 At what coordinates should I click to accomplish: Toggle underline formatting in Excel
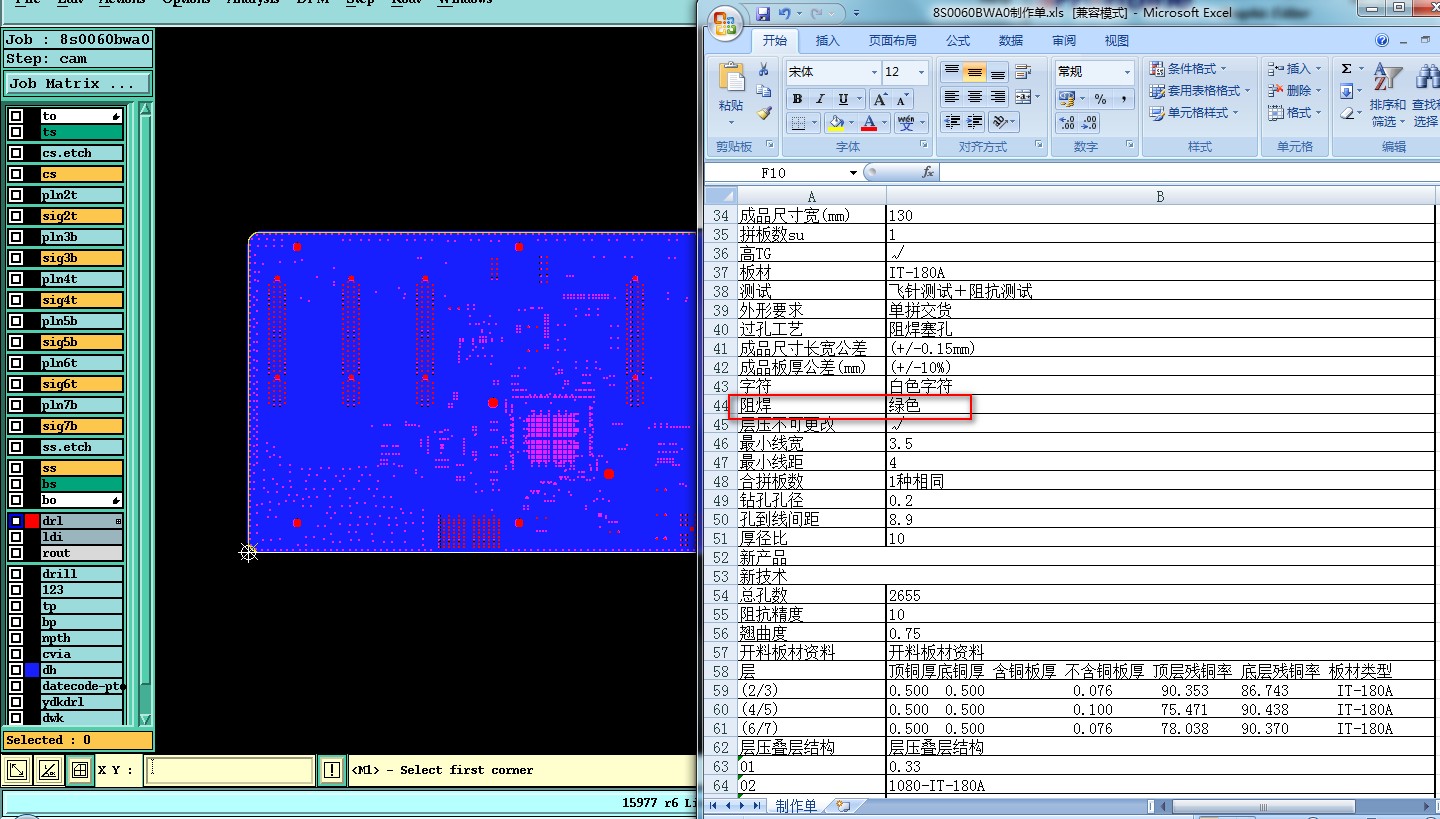point(843,99)
